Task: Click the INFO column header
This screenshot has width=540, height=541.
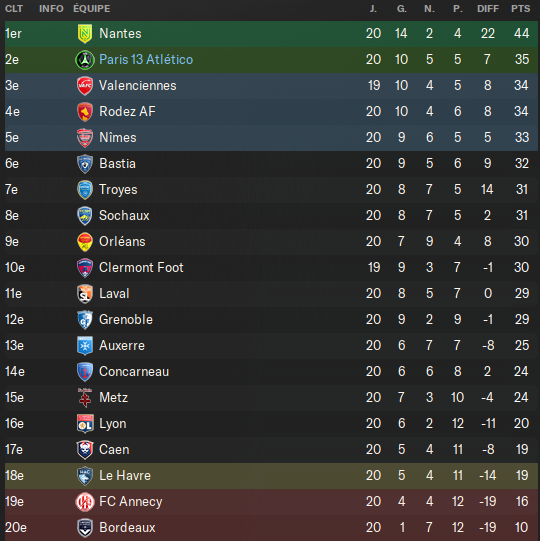Action: click(x=51, y=9)
